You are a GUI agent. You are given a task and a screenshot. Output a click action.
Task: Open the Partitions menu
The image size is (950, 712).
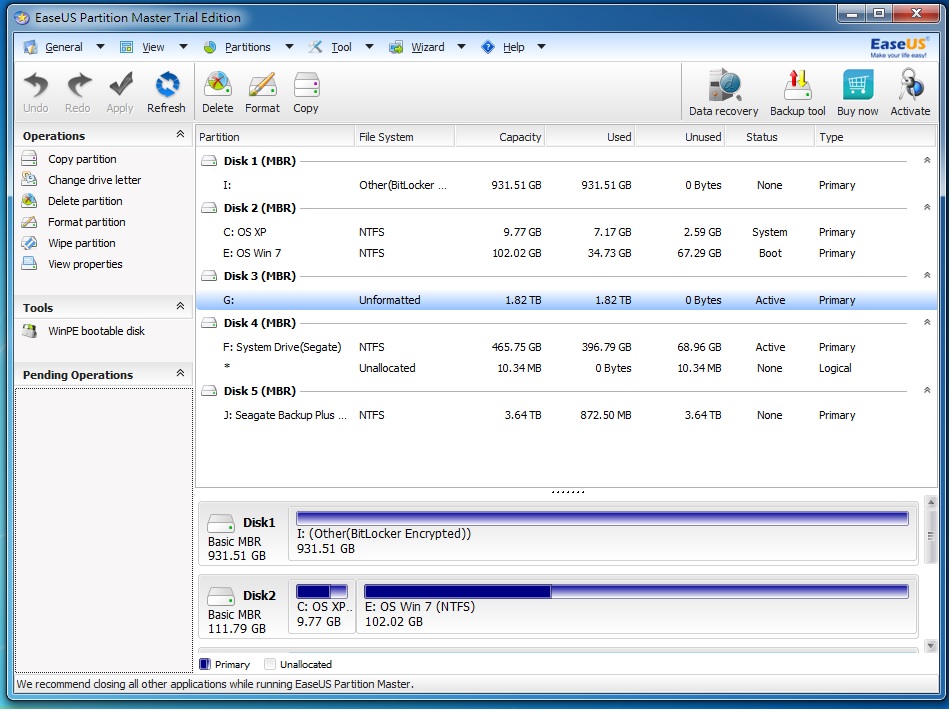click(248, 47)
